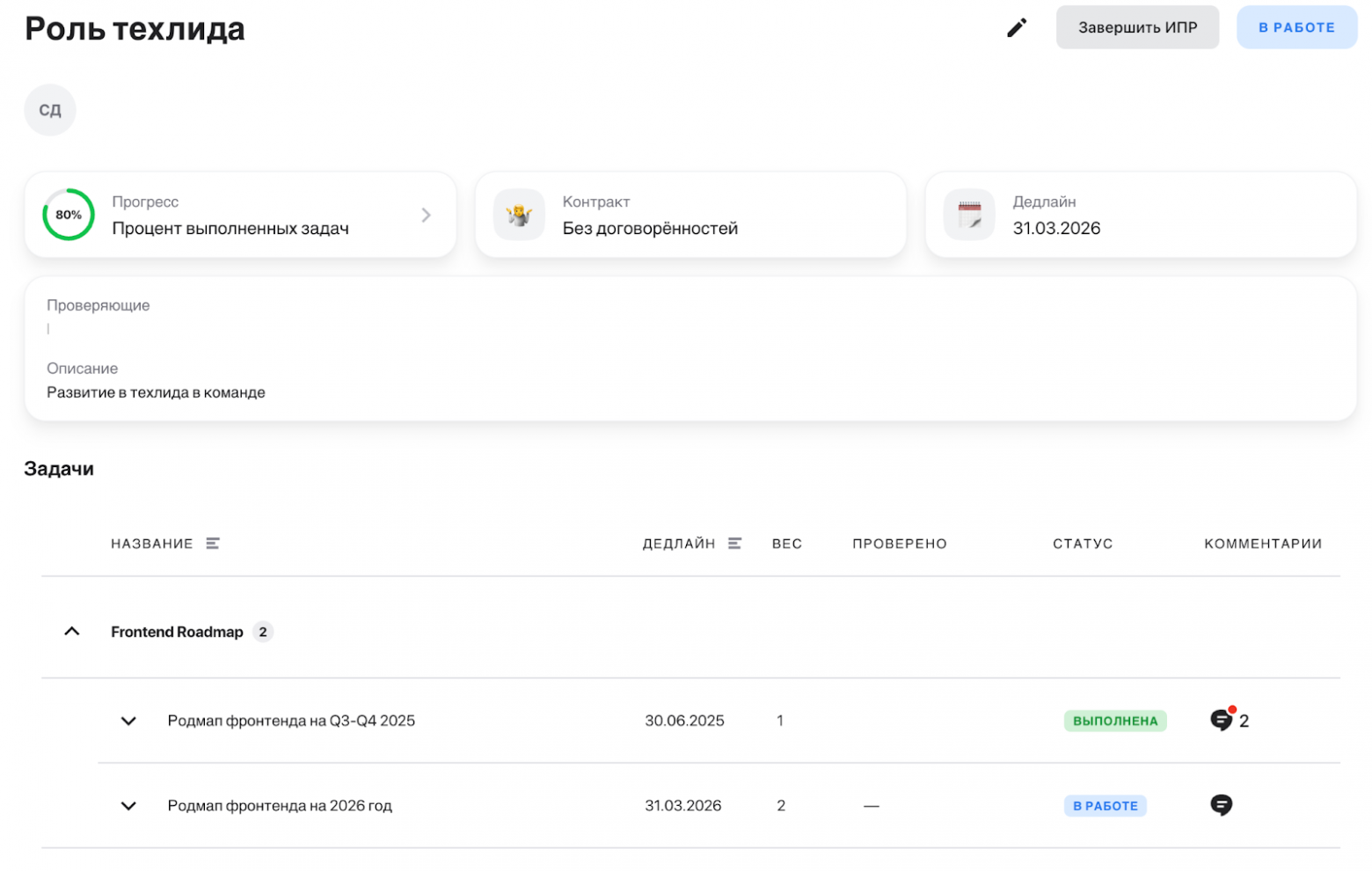Collapse the Frontend Roadmap group

tap(72, 632)
